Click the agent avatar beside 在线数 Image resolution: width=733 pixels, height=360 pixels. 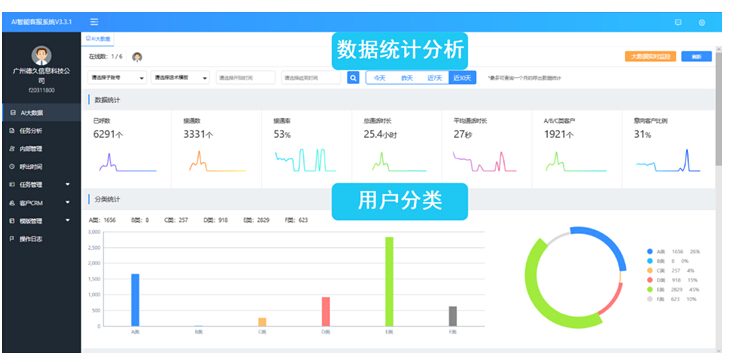click(x=137, y=57)
